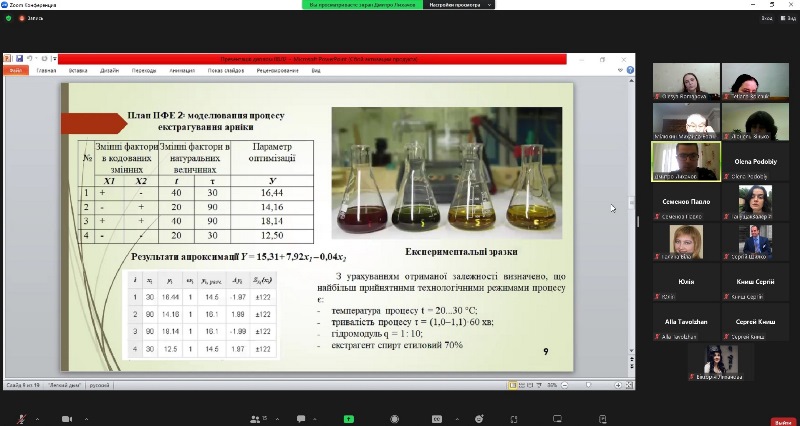
Task: Open PowerPoint Переходы tab
Action: tap(144, 71)
